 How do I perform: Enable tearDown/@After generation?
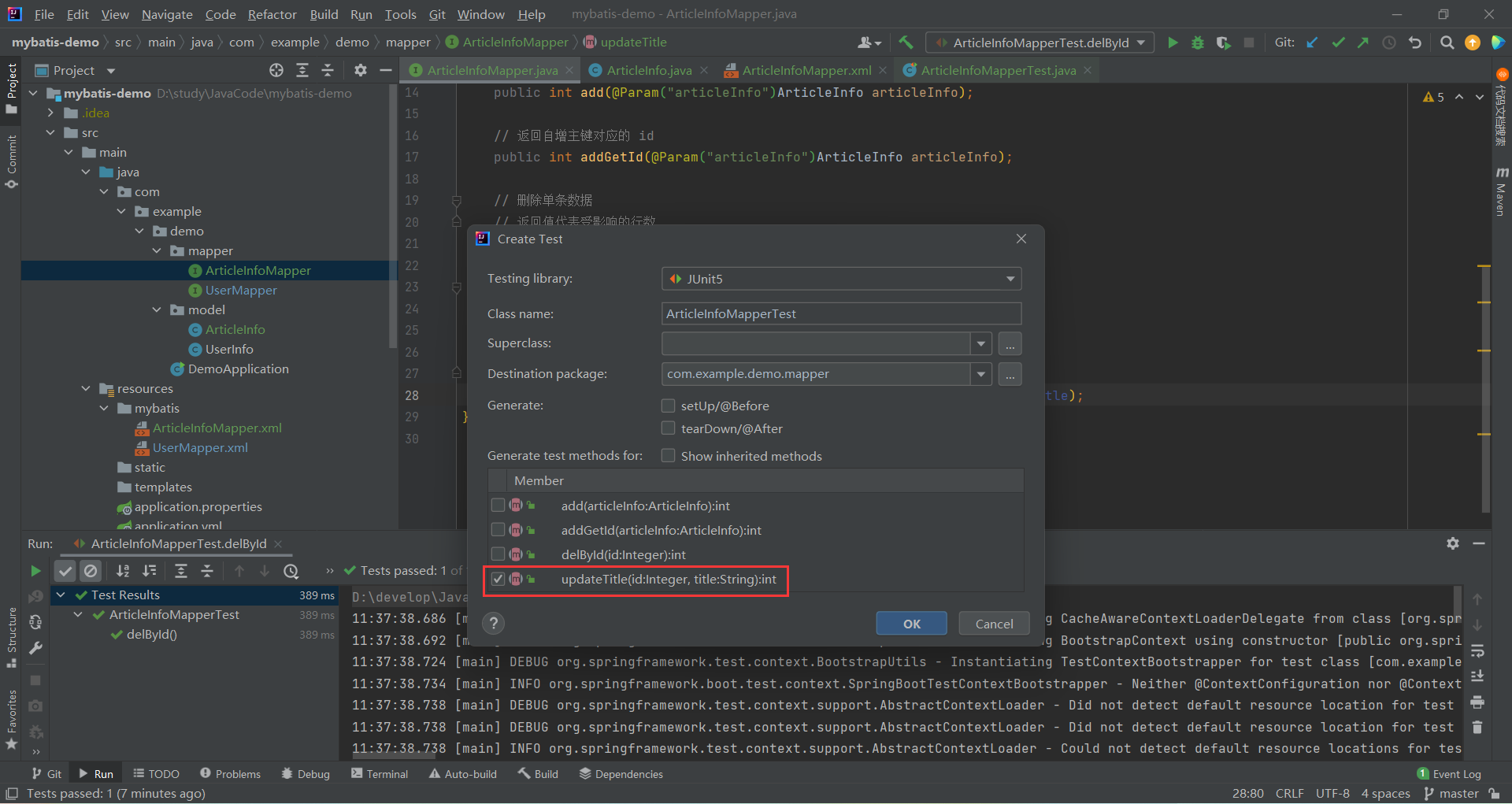pos(669,428)
